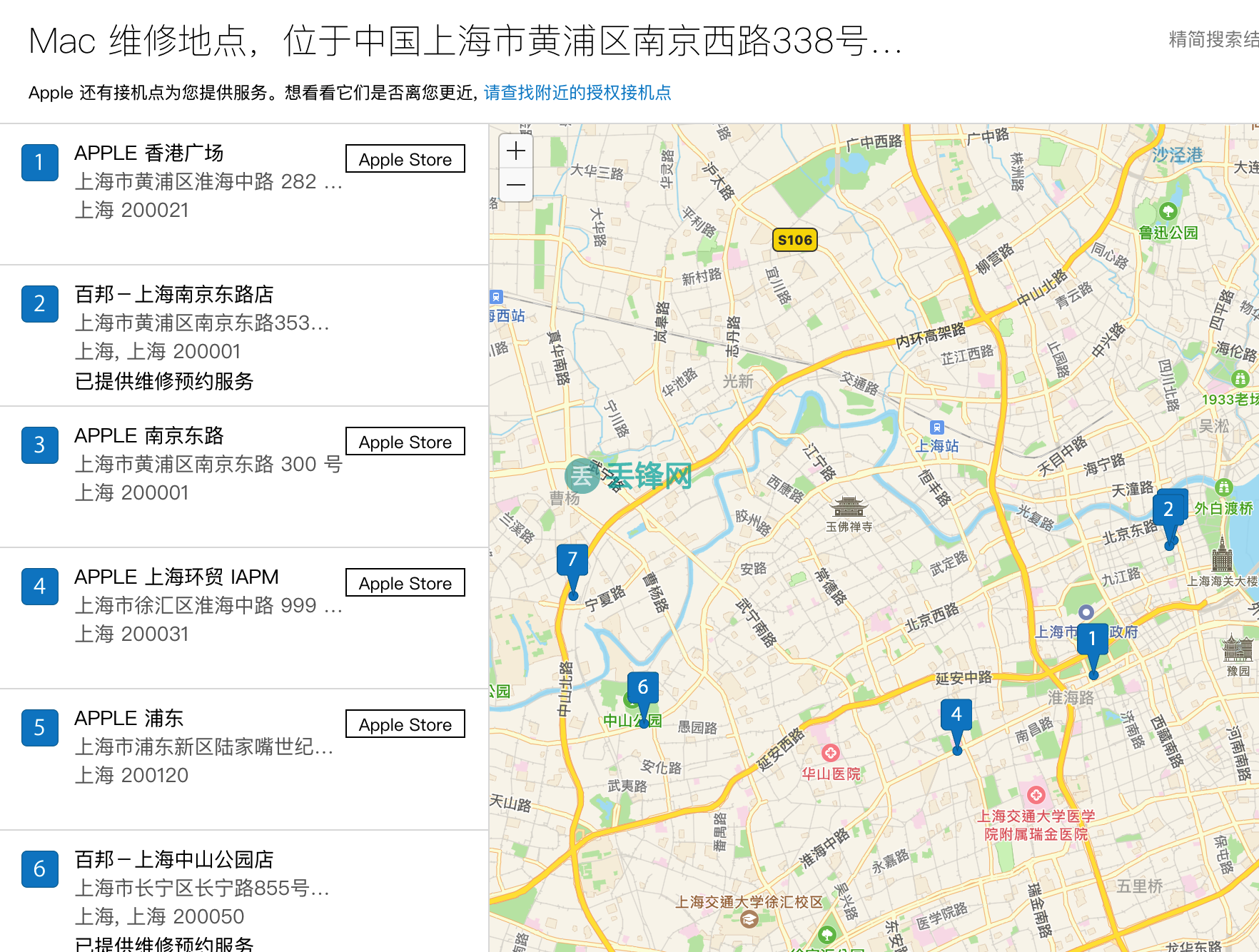
Task: Click the 五里桥 area label on map
Action: 1140,886
